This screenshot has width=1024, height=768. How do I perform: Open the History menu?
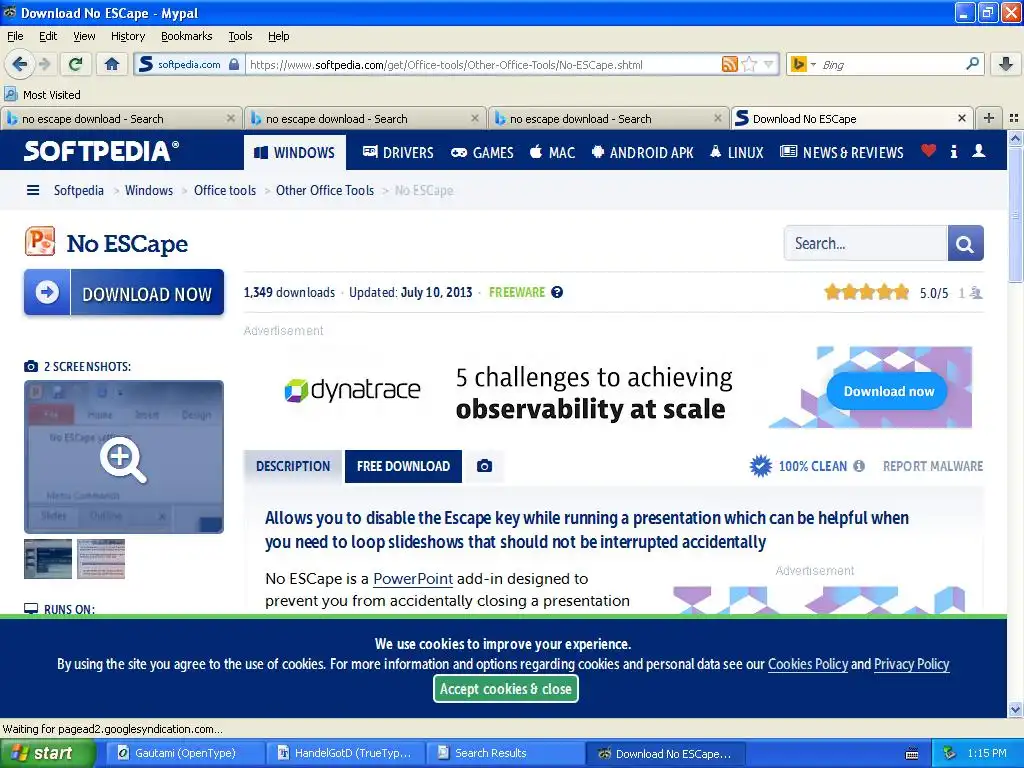(127, 36)
